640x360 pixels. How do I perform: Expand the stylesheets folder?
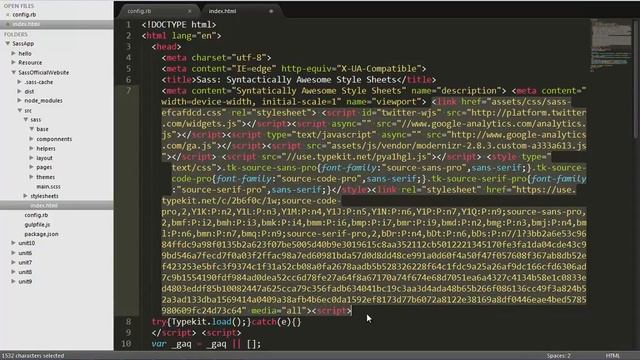25,196
